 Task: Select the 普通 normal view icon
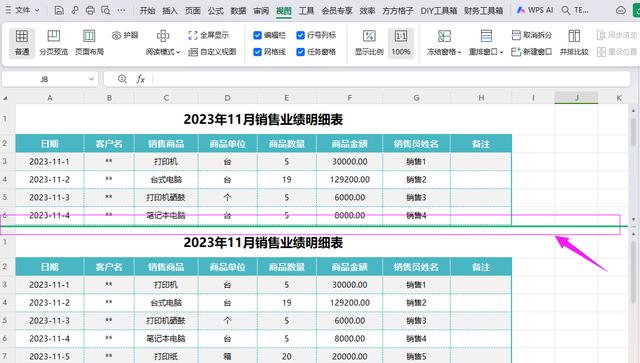tap(22, 37)
